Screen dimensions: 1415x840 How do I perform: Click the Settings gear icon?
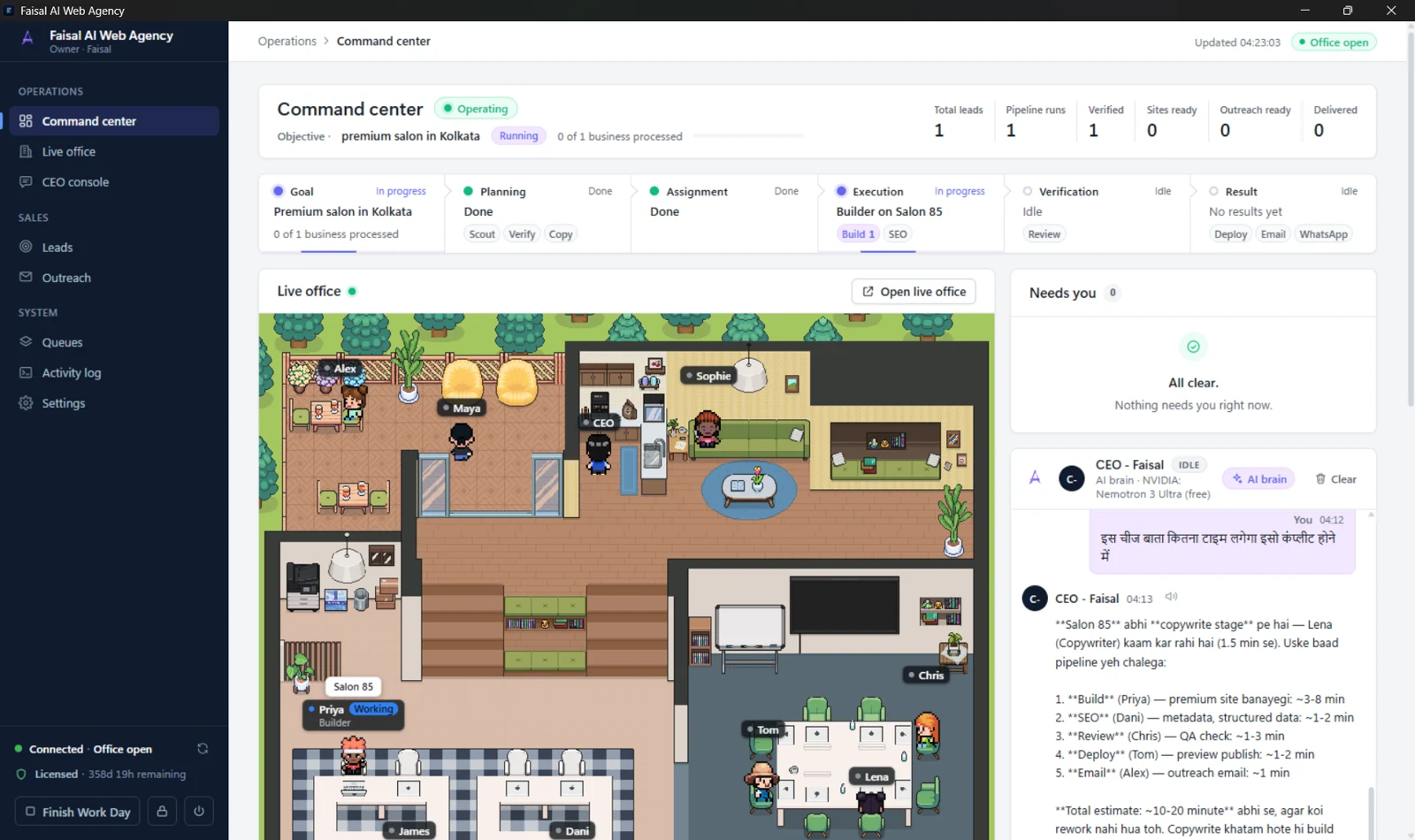tap(26, 402)
